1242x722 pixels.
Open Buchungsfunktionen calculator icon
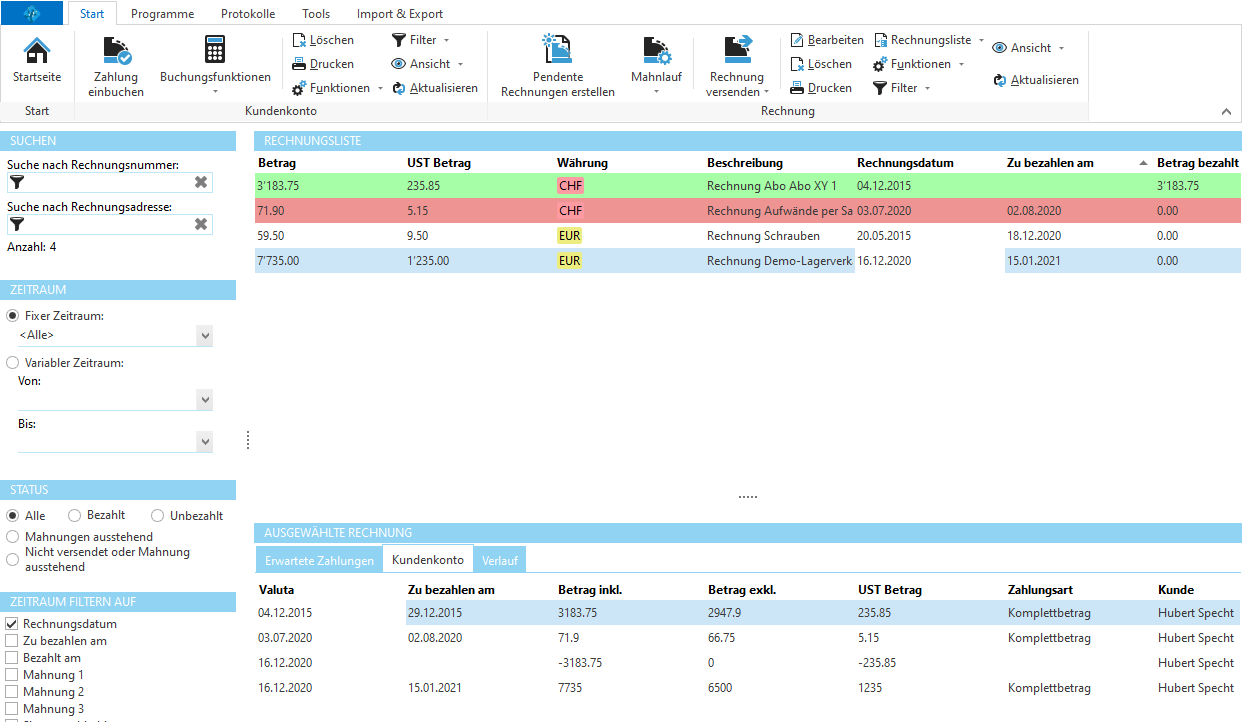coord(215,51)
